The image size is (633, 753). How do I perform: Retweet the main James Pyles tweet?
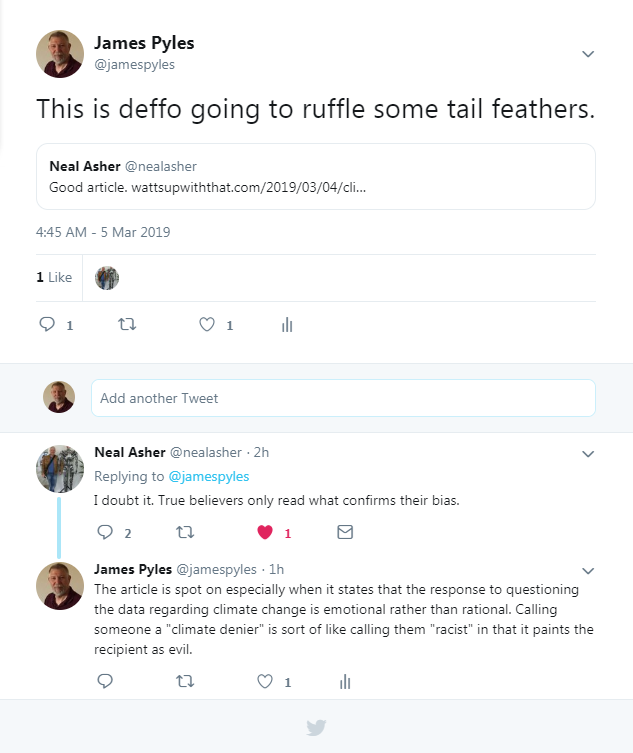(x=127, y=325)
